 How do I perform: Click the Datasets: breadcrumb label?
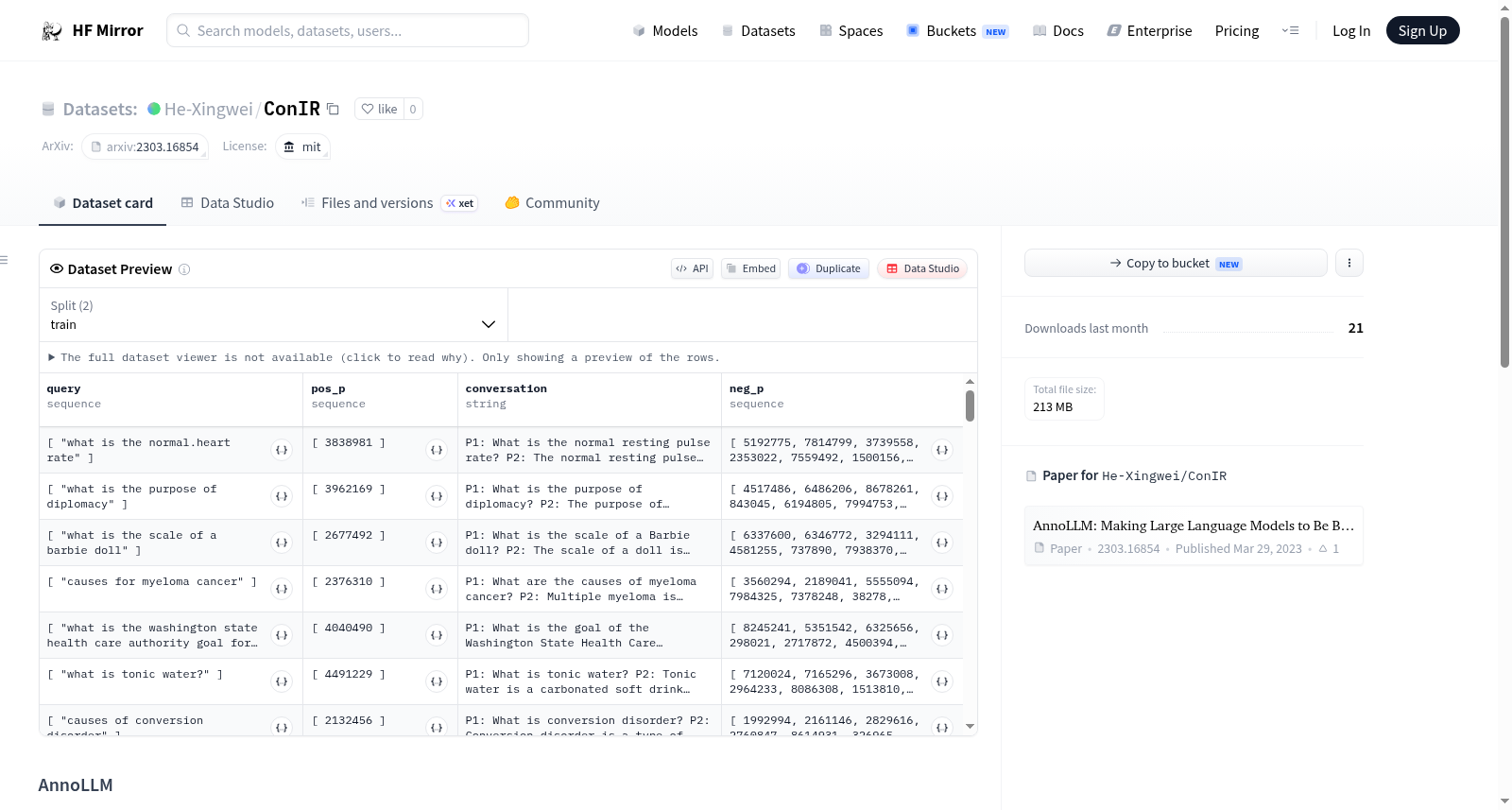click(100, 109)
